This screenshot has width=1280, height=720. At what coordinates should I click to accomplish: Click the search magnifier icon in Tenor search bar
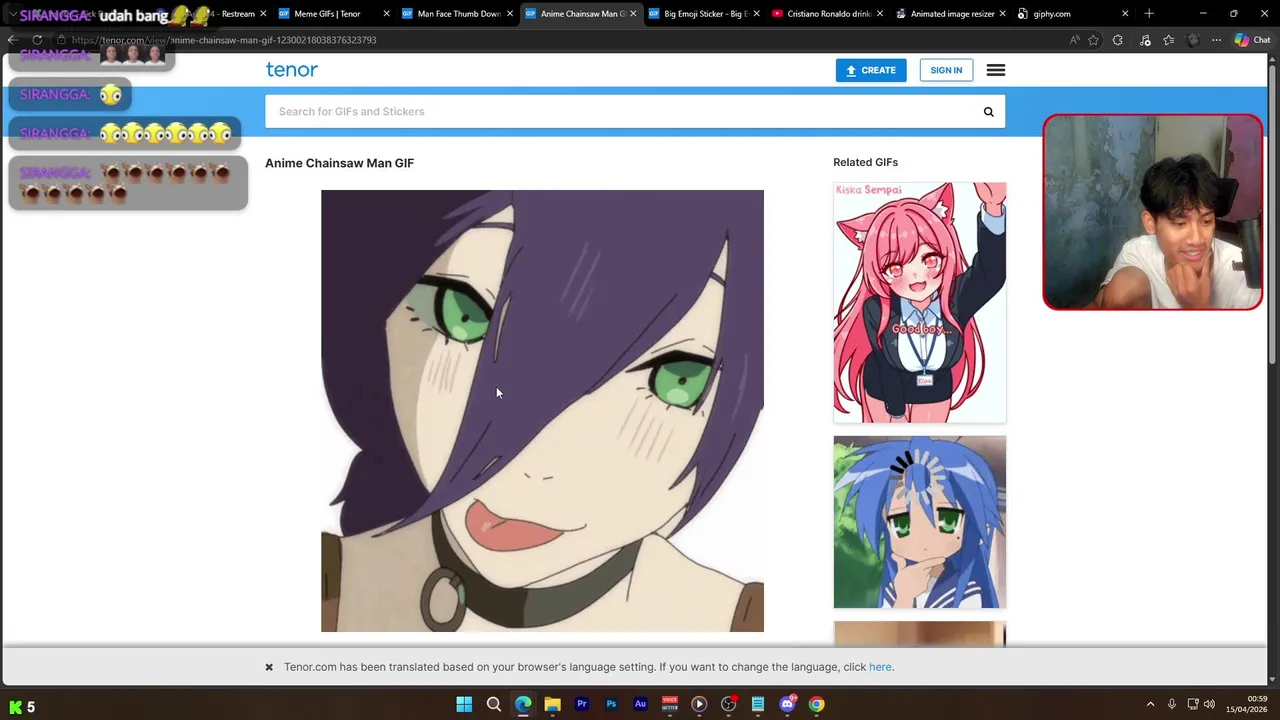click(x=988, y=111)
